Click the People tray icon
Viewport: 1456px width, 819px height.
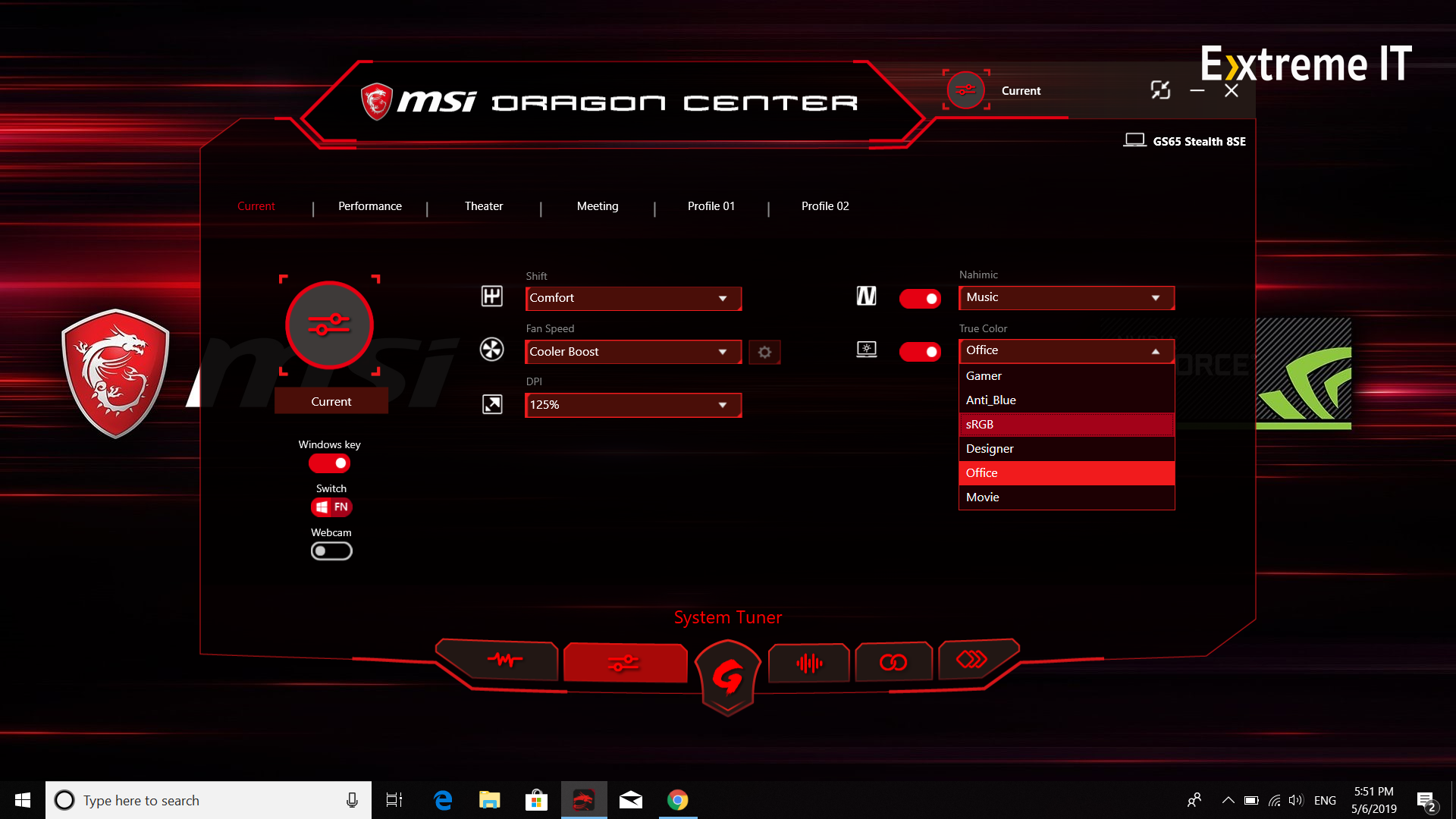click(1194, 800)
